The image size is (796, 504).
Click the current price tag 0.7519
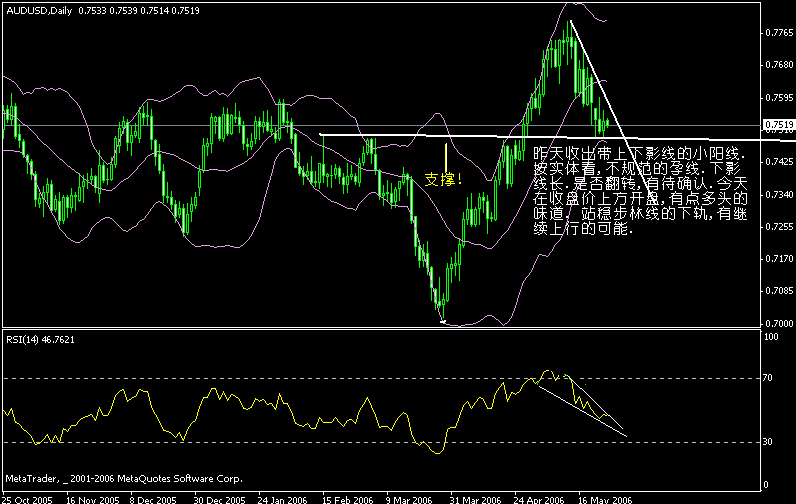779,125
